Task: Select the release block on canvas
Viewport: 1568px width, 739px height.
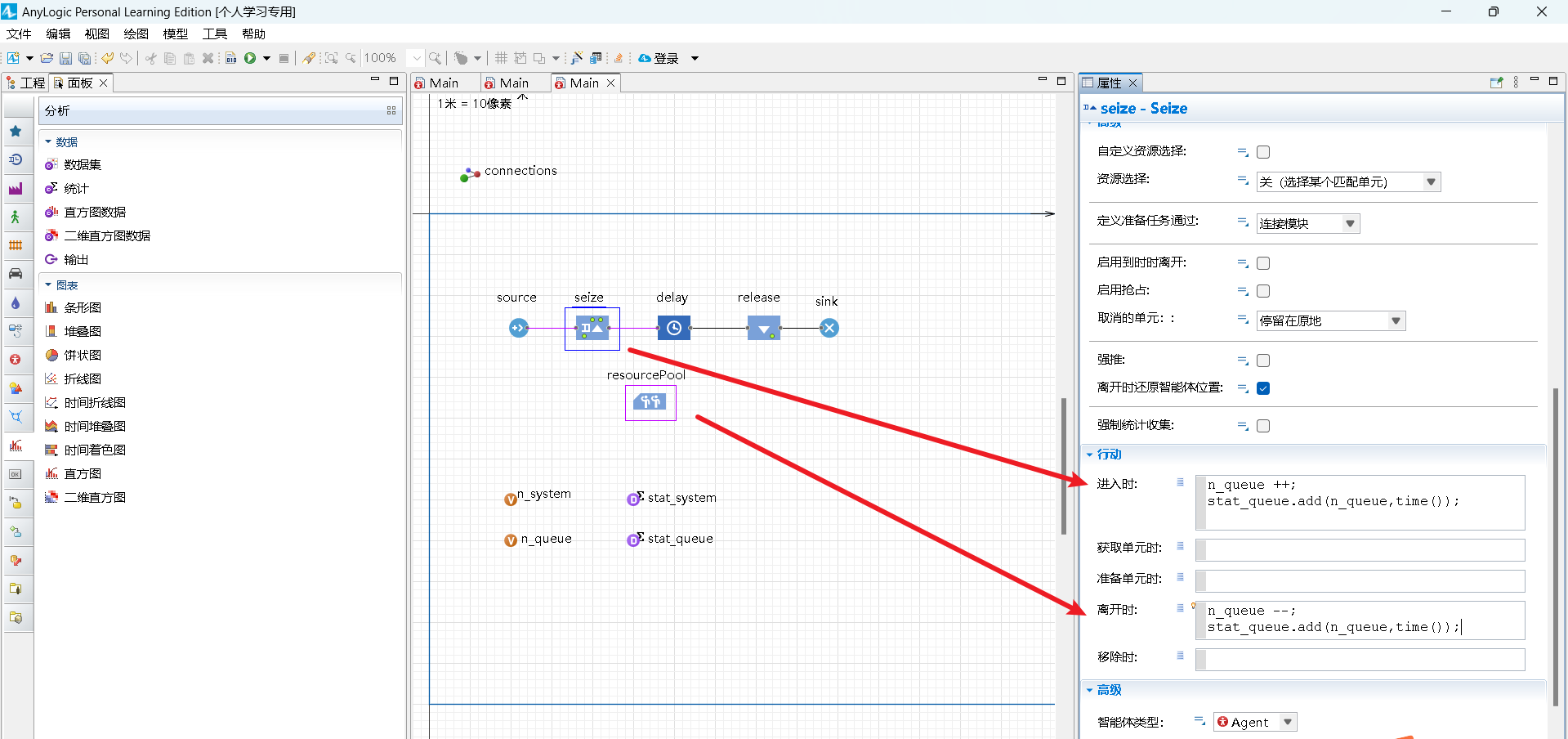Action: tap(764, 328)
